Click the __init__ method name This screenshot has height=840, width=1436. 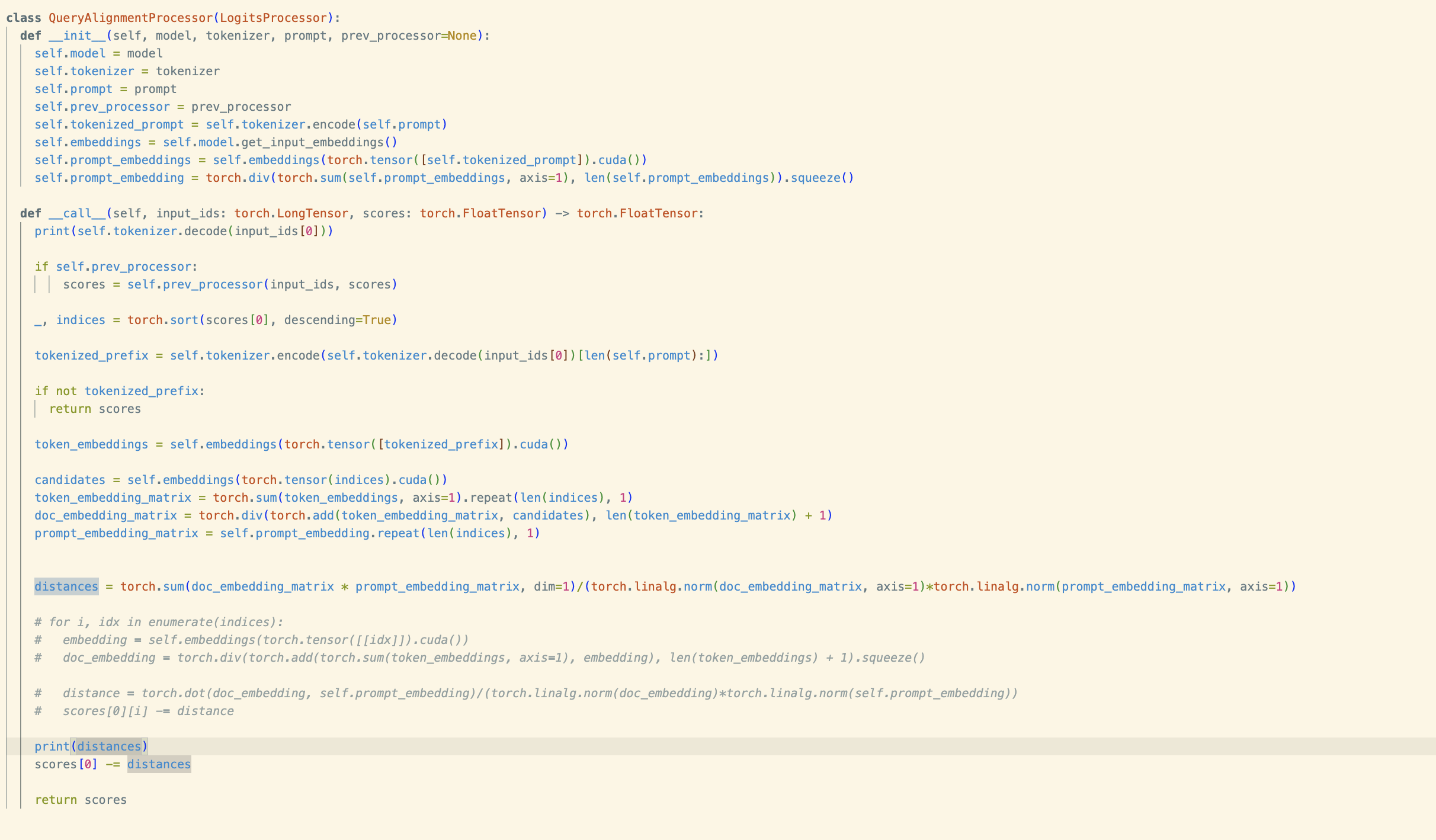click(77, 36)
